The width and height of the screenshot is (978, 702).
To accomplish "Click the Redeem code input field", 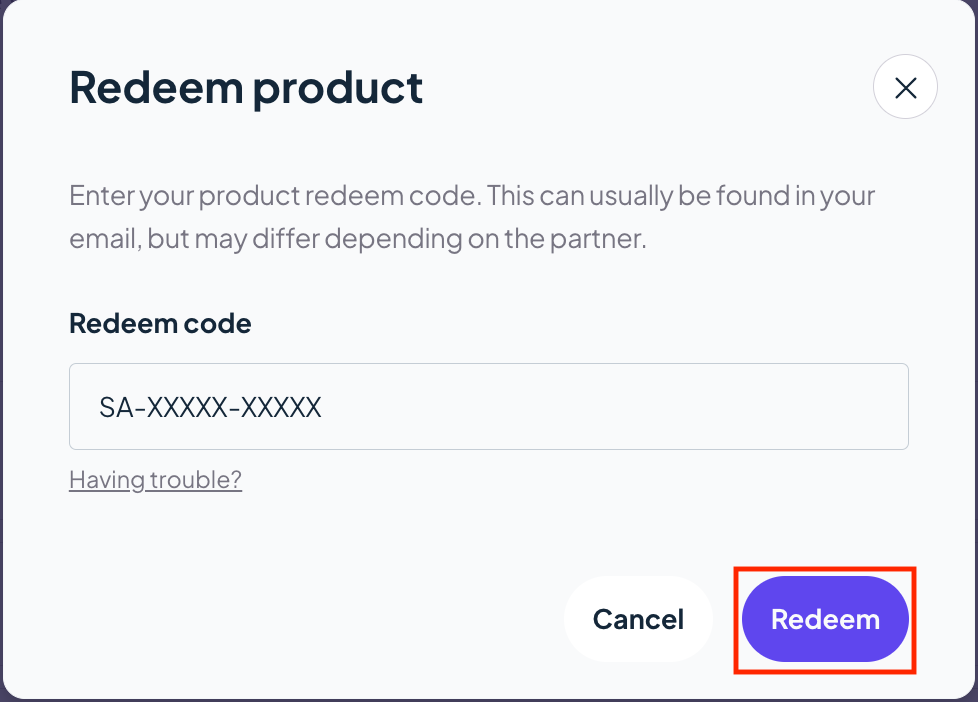I will click(488, 406).
